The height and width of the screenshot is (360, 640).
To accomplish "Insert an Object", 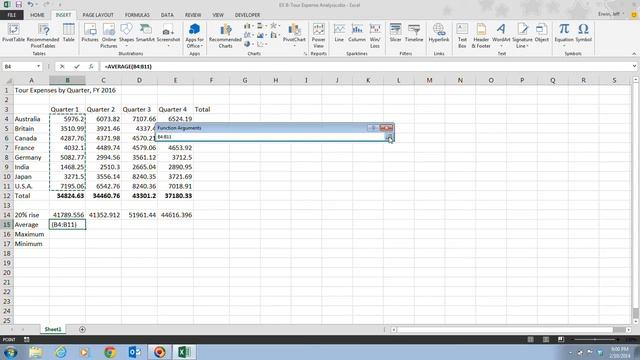I will click(542, 33).
